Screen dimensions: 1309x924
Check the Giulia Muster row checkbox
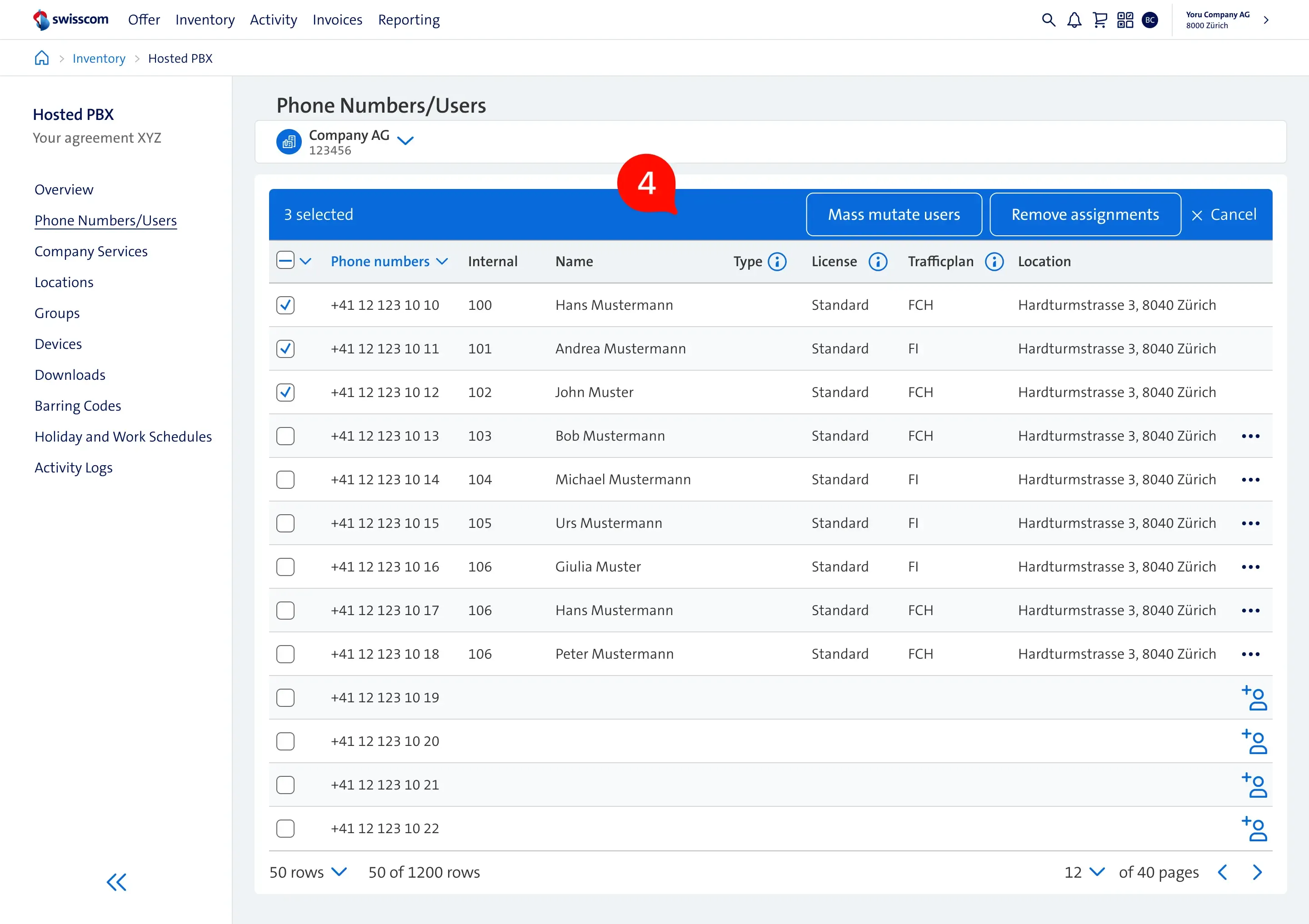point(285,567)
